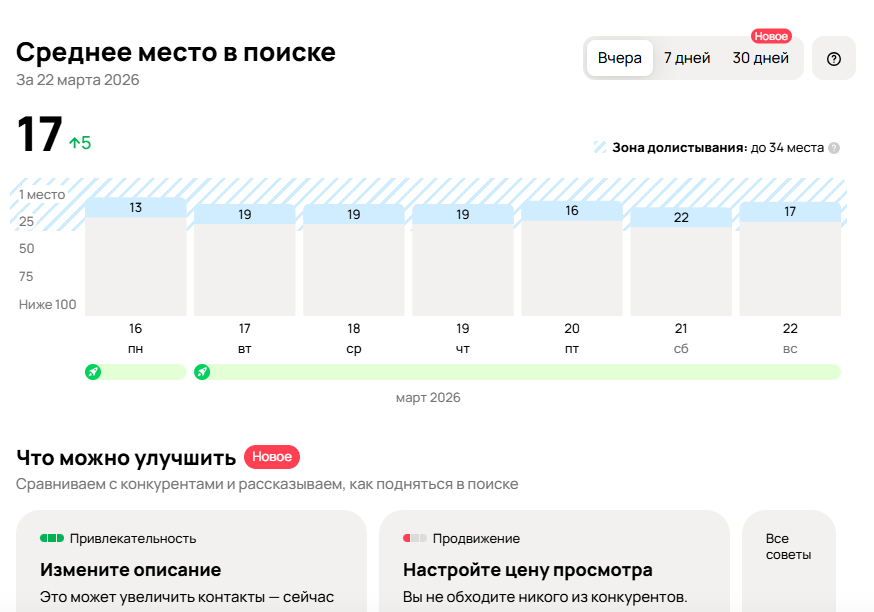Open the 7 дней statistics view
The height and width of the screenshot is (612, 874).
[x=687, y=58]
